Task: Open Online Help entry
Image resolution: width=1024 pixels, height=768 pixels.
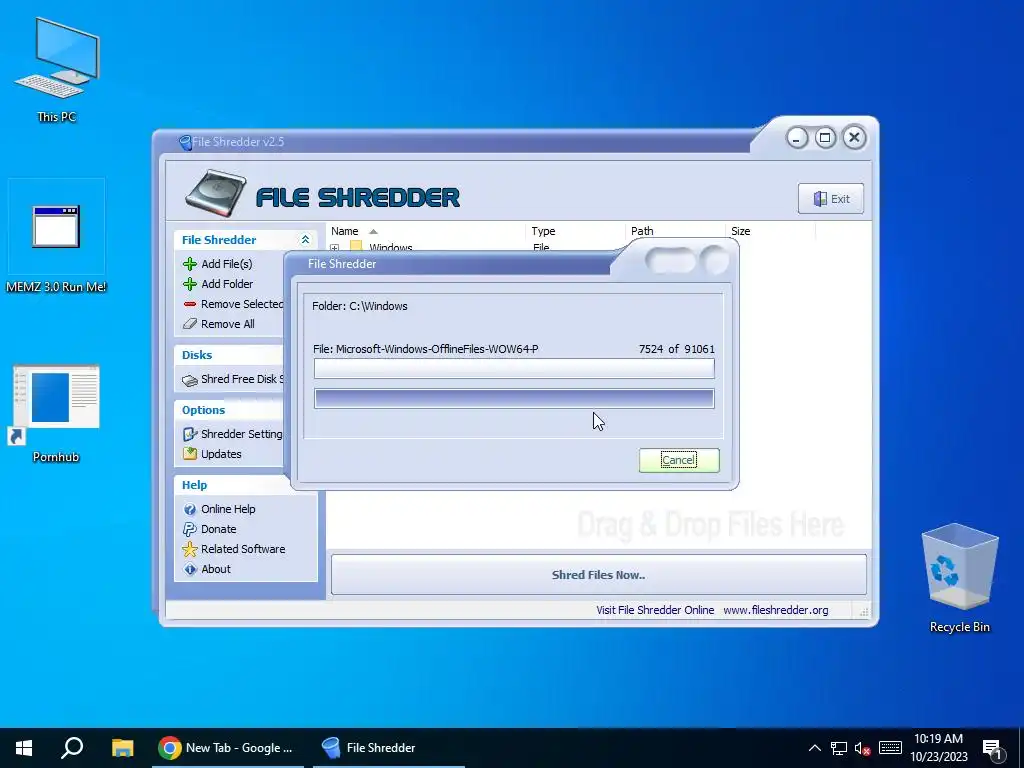Action: [x=228, y=509]
